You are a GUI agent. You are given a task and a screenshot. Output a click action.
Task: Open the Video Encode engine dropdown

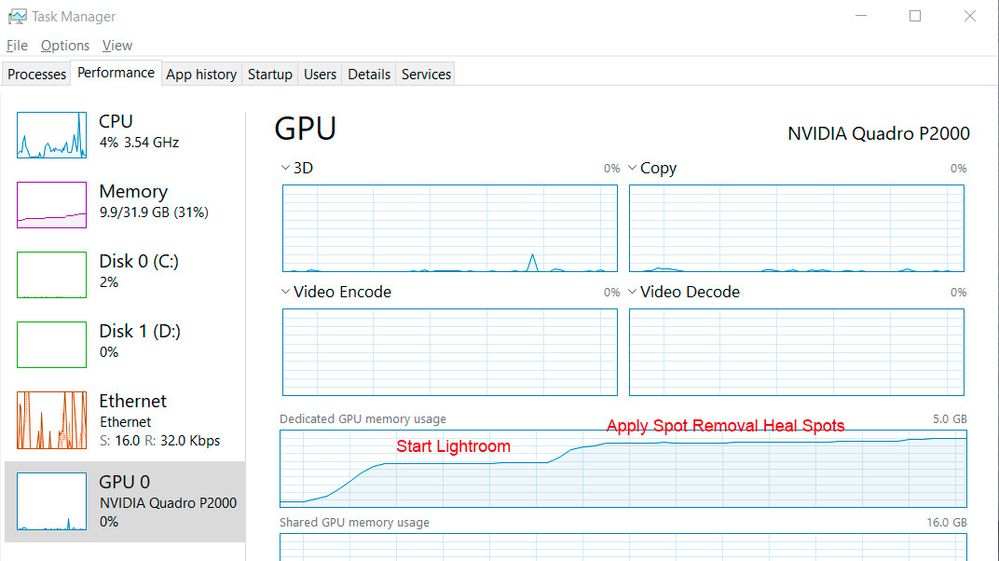click(x=286, y=292)
